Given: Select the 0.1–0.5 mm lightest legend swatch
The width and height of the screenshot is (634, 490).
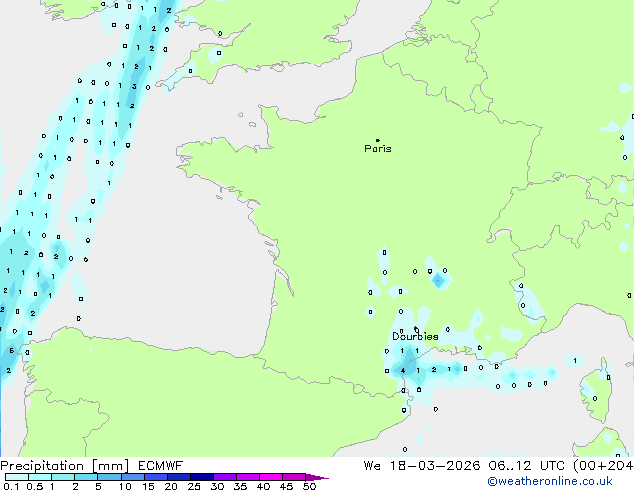Looking at the screenshot, I should coord(17,477).
